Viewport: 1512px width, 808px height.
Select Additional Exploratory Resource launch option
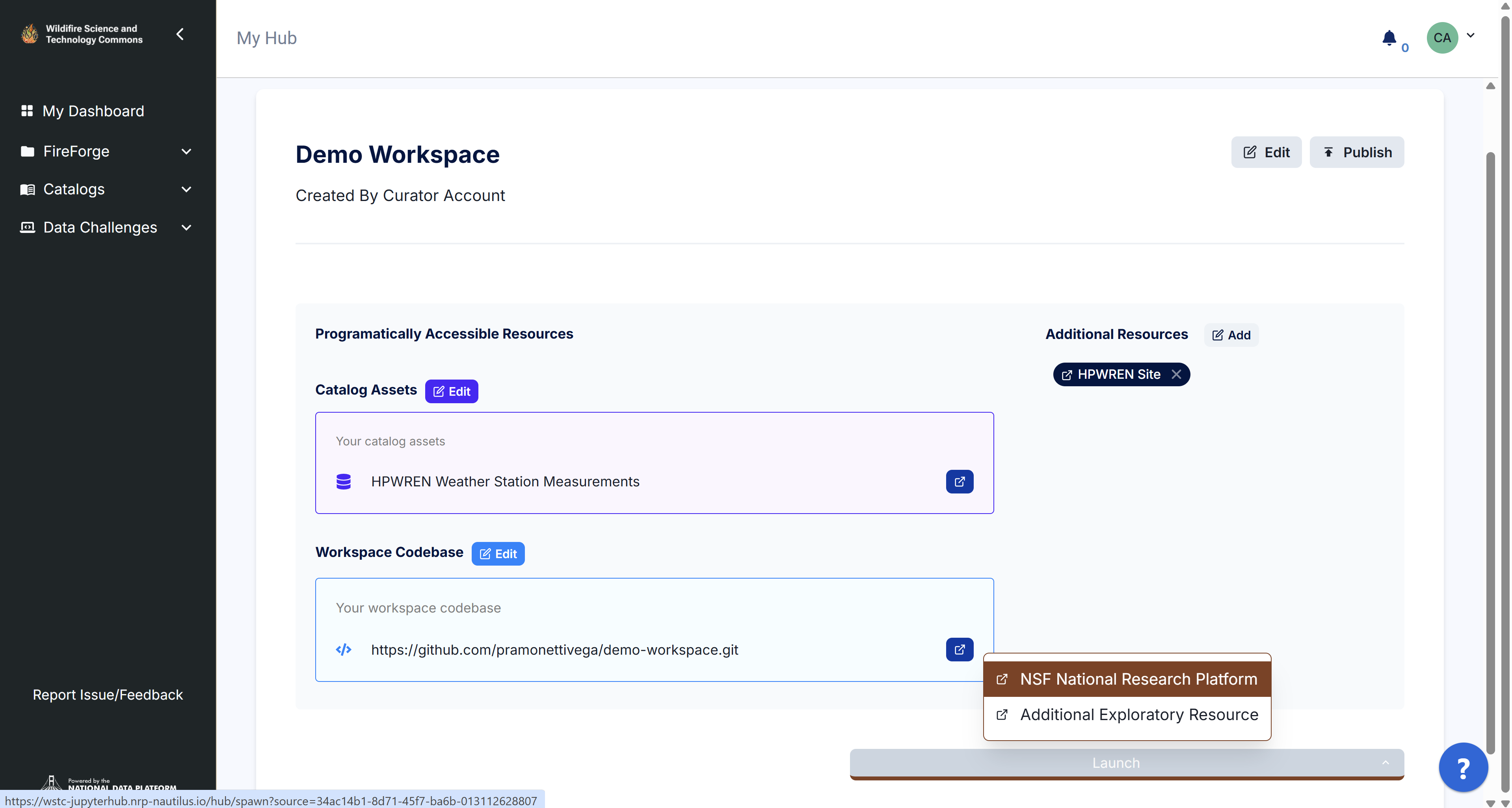pos(1127,715)
